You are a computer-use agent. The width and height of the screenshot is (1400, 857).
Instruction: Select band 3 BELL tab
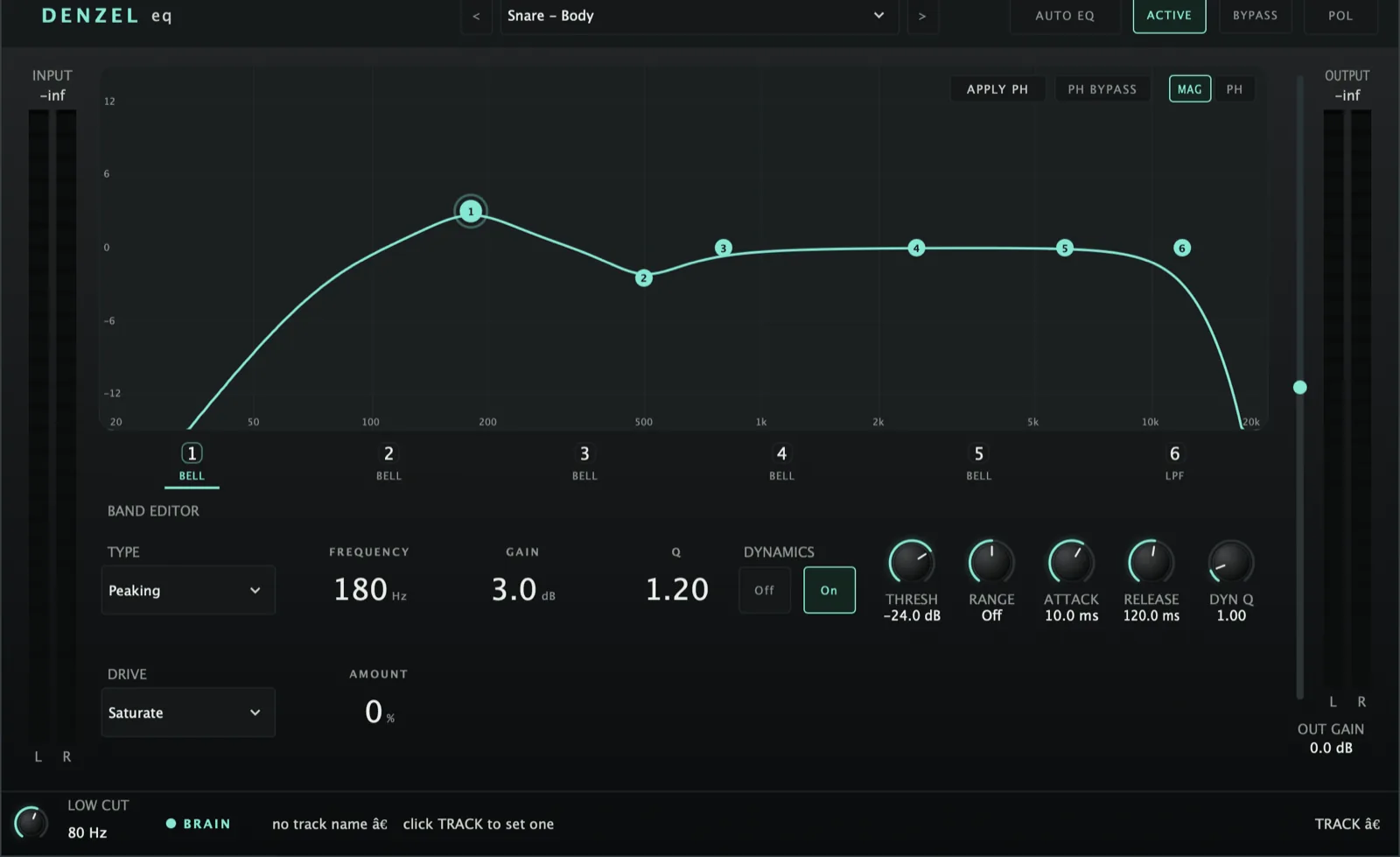point(584,463)
